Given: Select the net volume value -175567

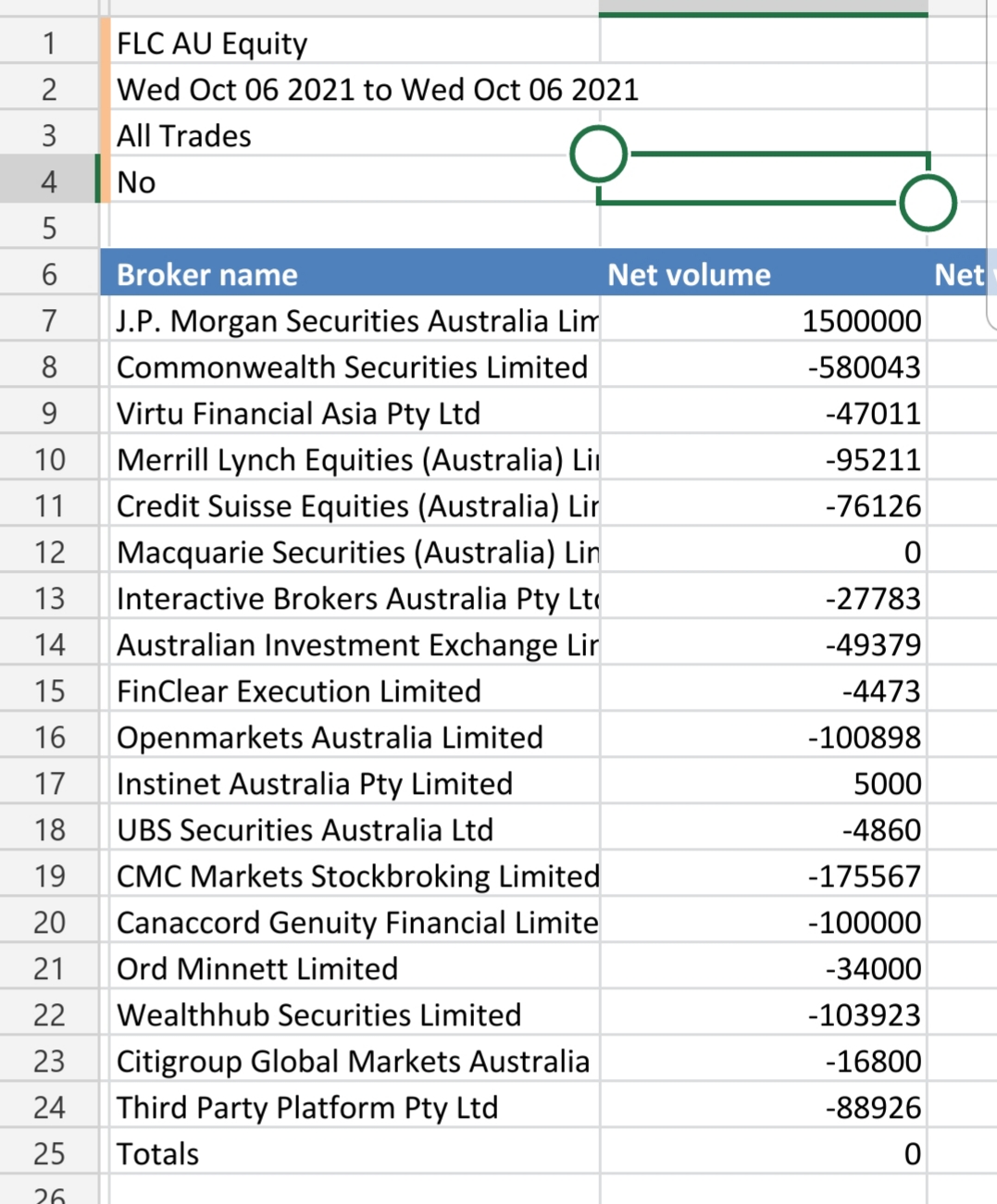Looking at the screenshot, I should point(763,875).
